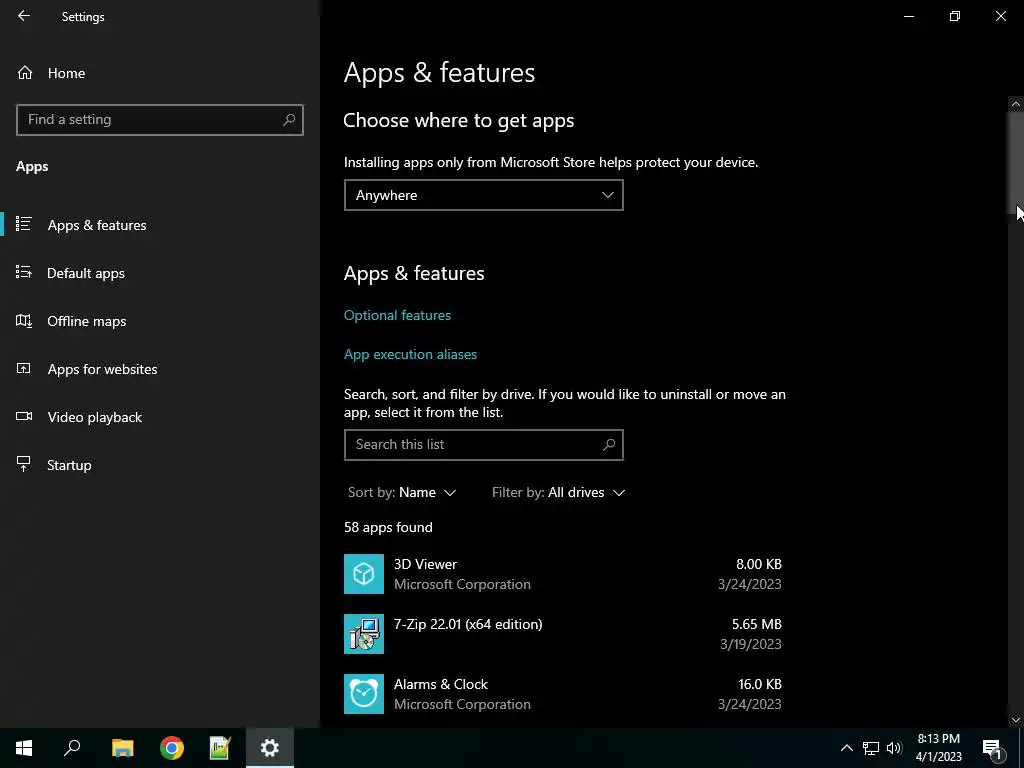The width and height of the screenshot is (1024, 768).
Task: Open the Video playback section
Action: [x=160, y=417]
